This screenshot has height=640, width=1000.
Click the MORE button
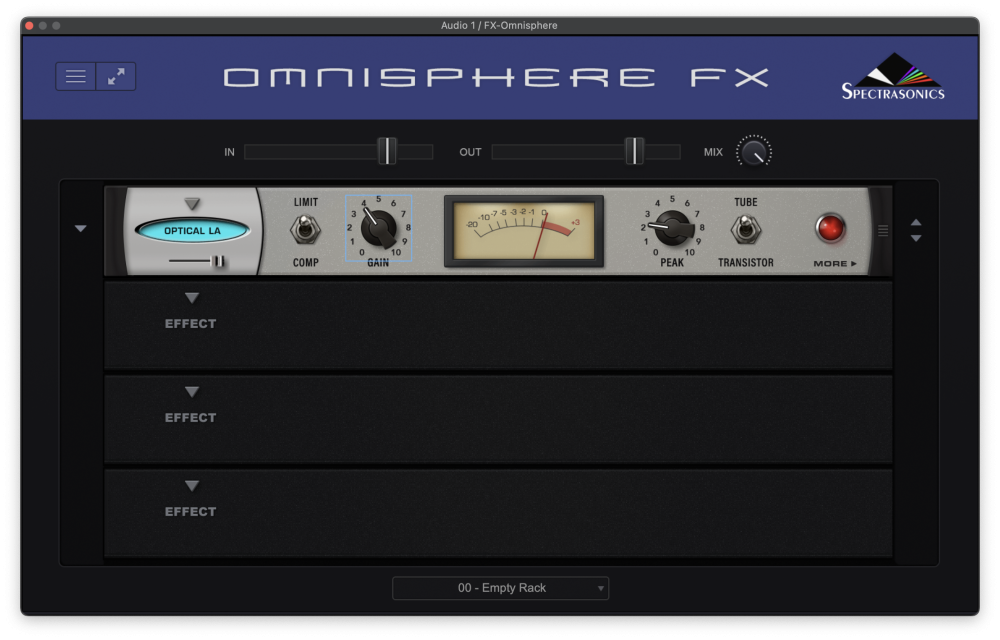pos(834,263)
